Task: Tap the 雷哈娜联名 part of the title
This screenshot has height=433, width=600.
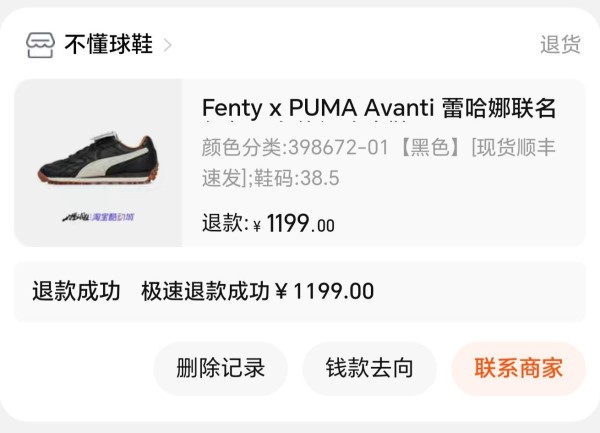Action: click(x=499, y=107)
